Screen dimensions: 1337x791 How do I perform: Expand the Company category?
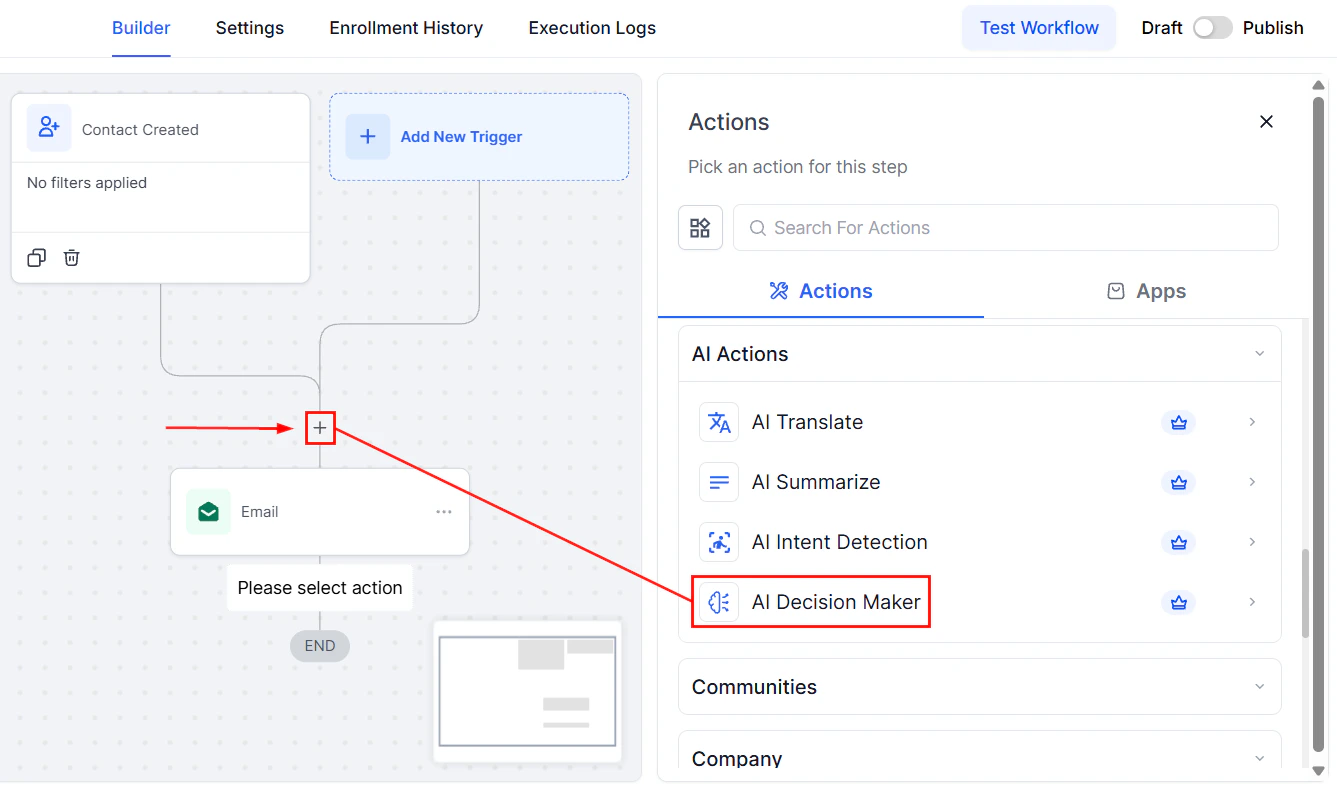[1259, 758]
